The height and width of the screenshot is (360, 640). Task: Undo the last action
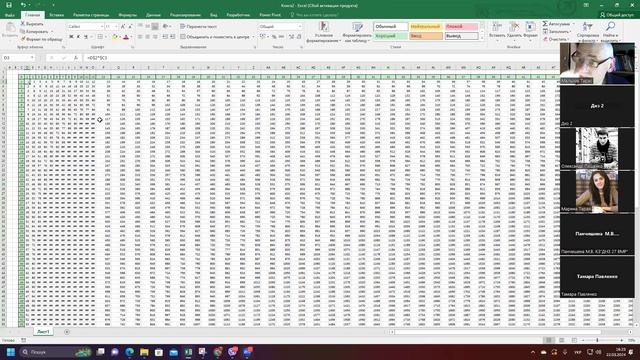click(x=23, y=5)
